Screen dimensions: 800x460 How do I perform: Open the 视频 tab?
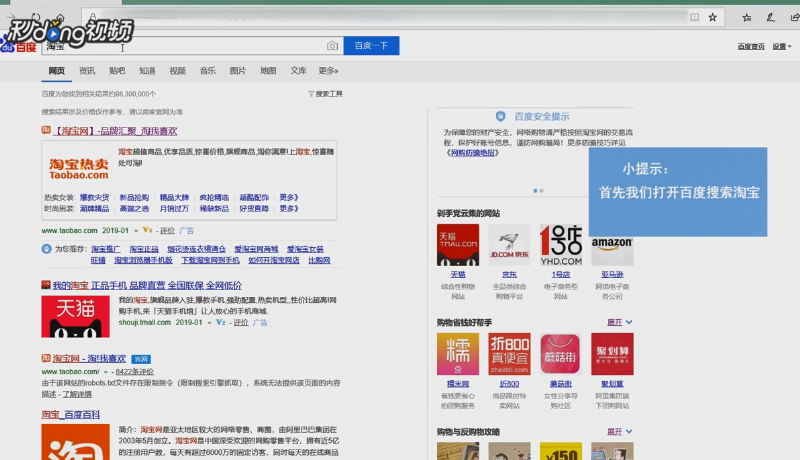point(178,71)
